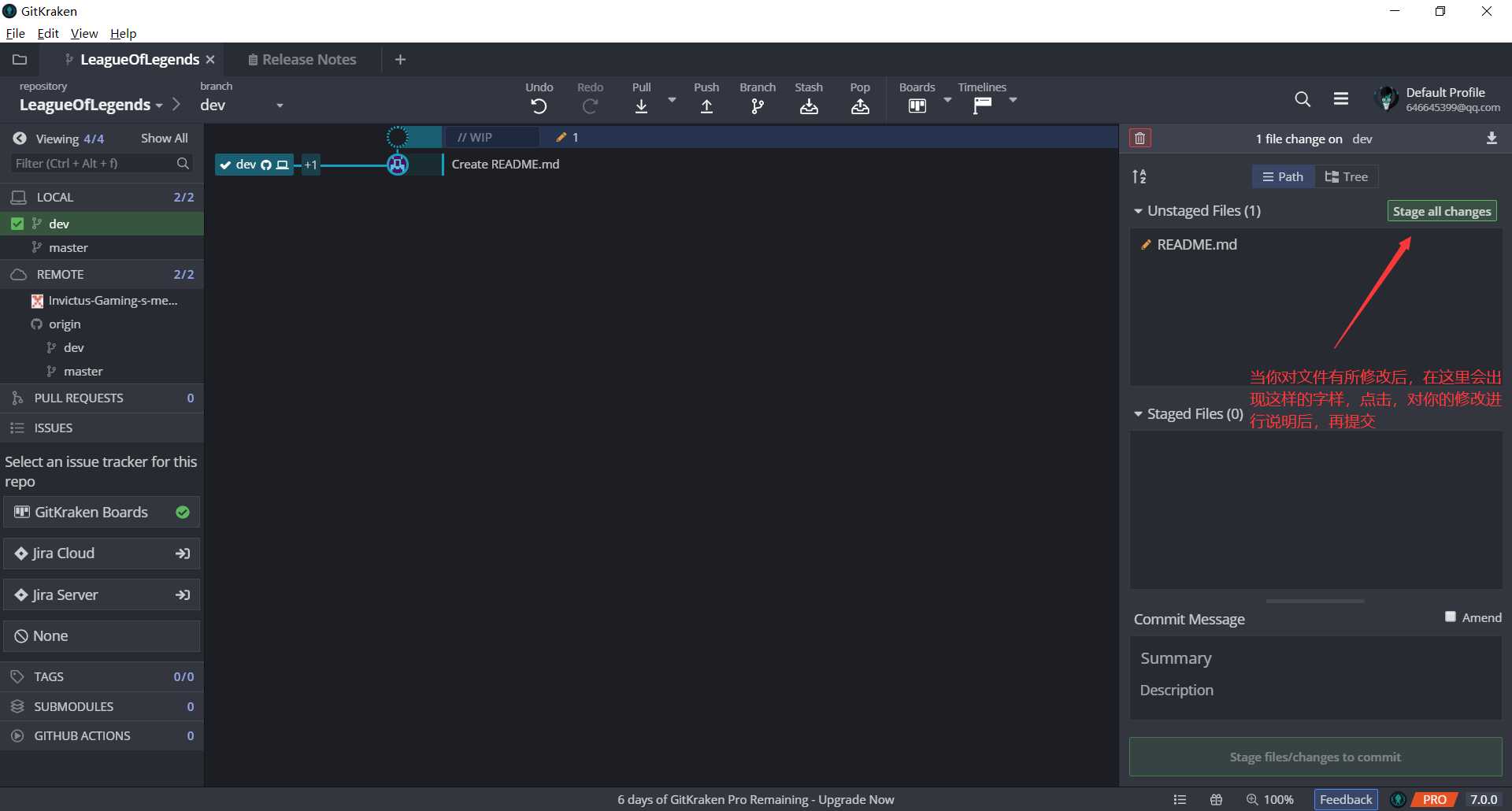Toggle file sort order icon

[1140, 176]
